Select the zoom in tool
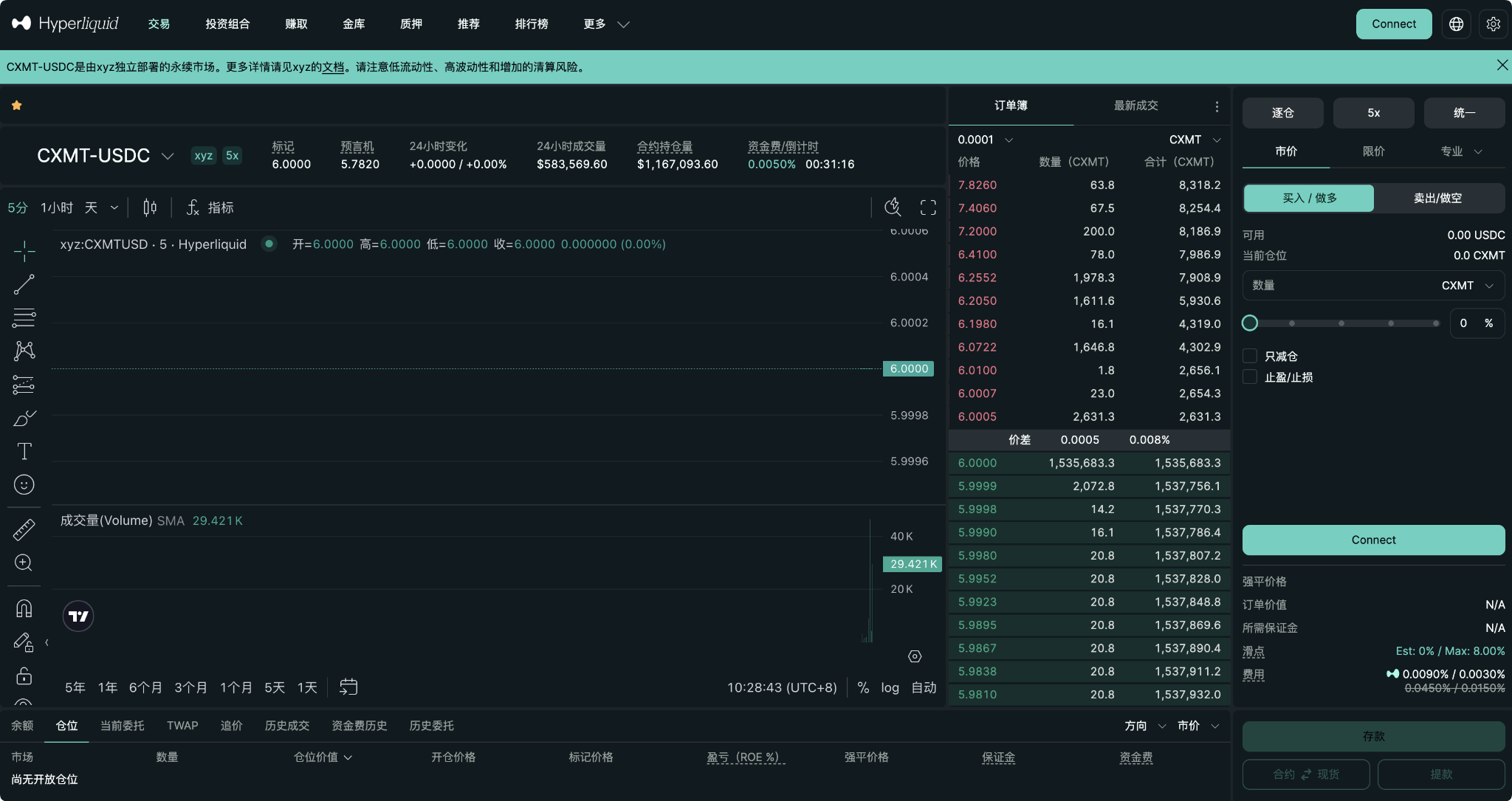The height and width of the screenshot is (801, 1512). [24, 563]
